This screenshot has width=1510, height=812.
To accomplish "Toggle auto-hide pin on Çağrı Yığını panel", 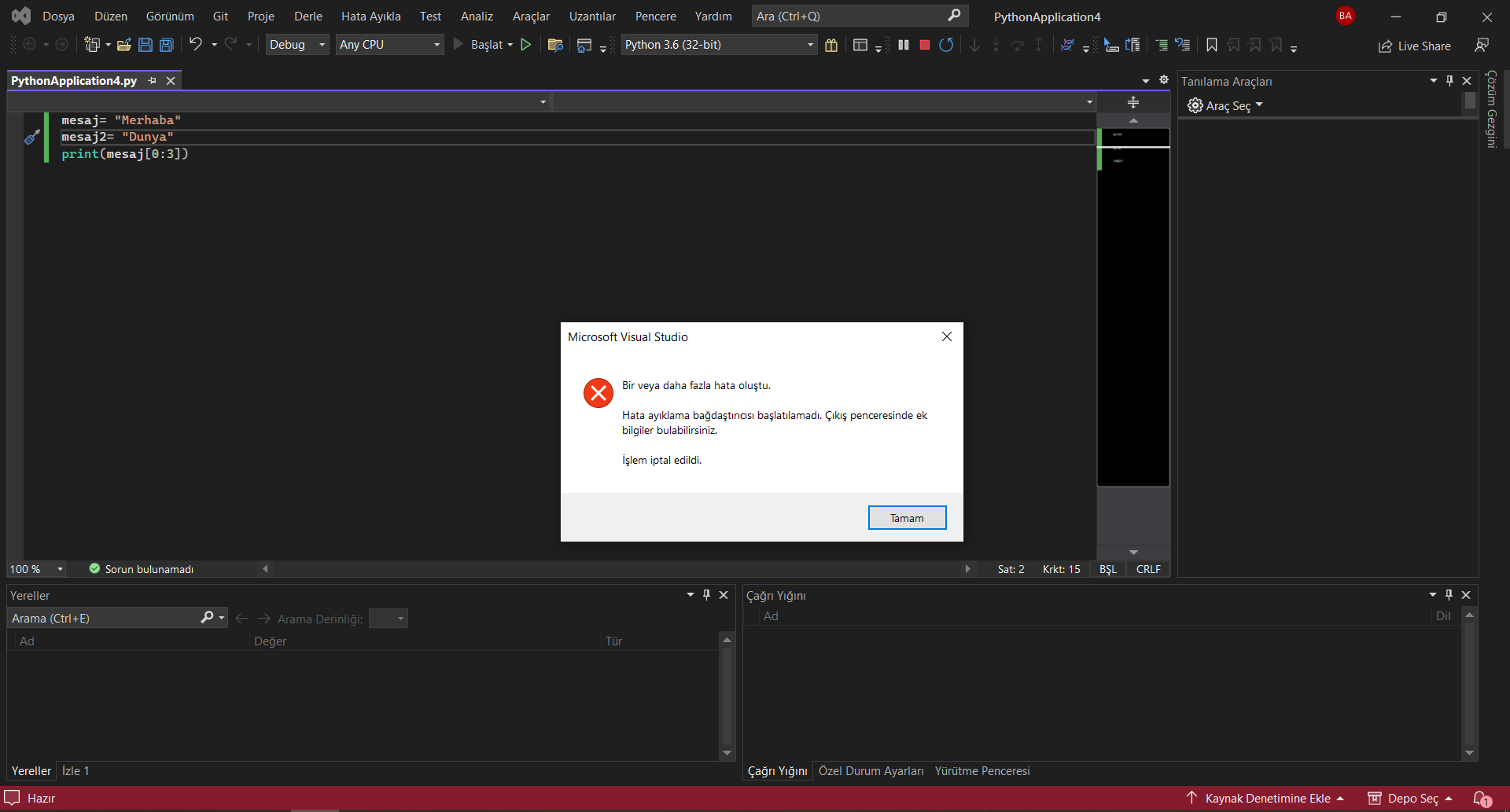I will coord(1449,595).
